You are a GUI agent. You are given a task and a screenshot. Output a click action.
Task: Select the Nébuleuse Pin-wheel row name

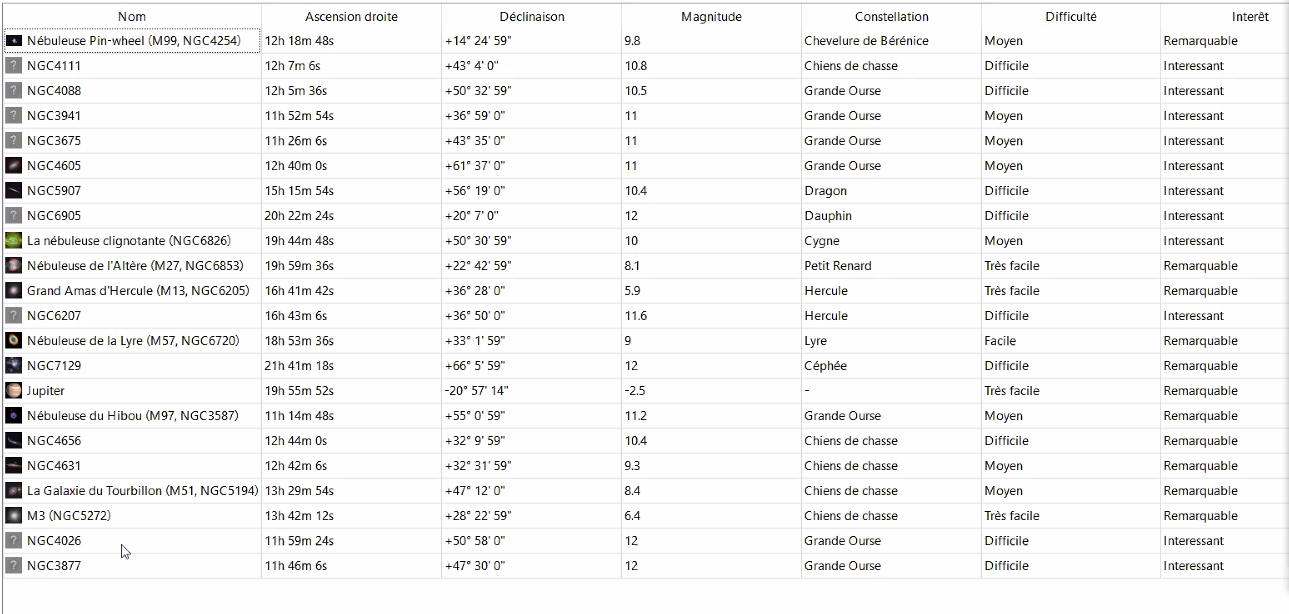click(133, 41)
